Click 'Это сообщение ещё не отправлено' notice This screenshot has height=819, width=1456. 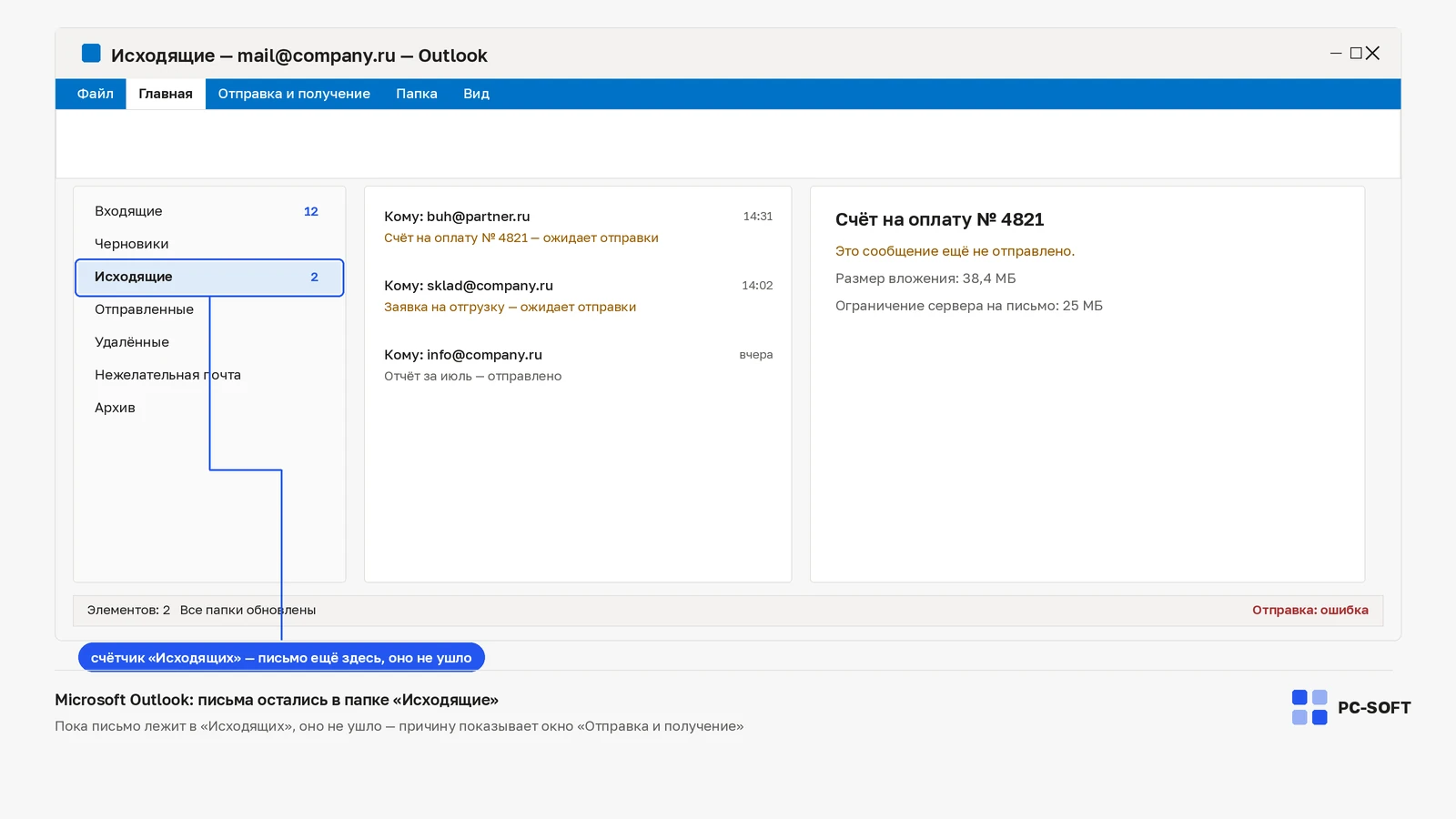coord(955,251)
